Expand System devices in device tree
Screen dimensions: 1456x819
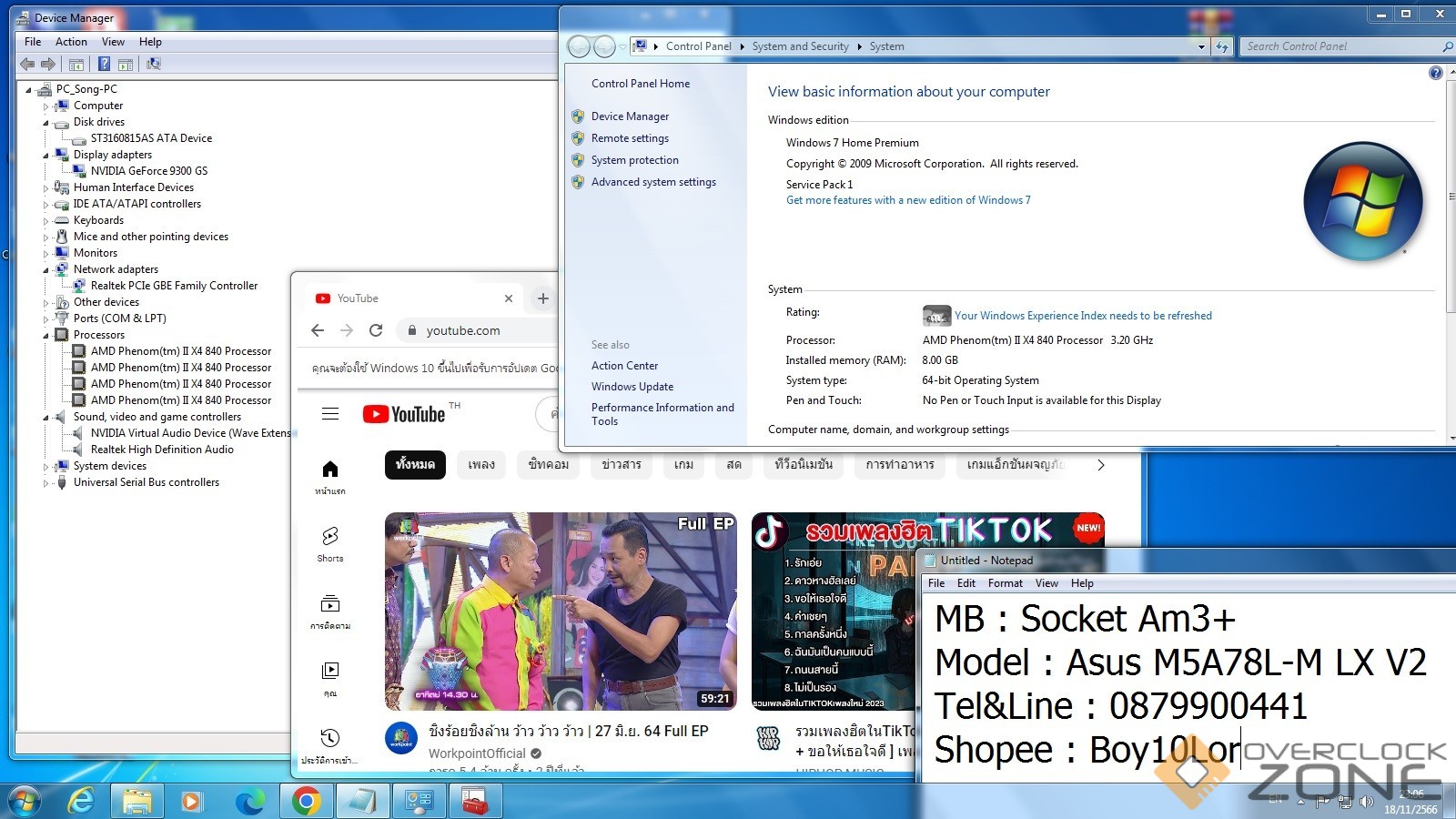(45, 467)
